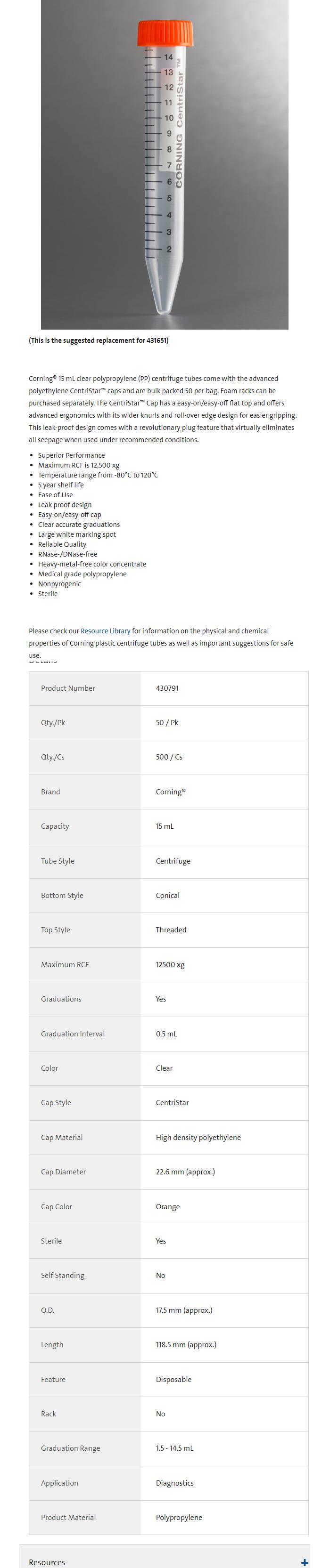Select the Capacity value 15 mL
This screenshot has width=330, height=1568.
(x=165, y=826)
